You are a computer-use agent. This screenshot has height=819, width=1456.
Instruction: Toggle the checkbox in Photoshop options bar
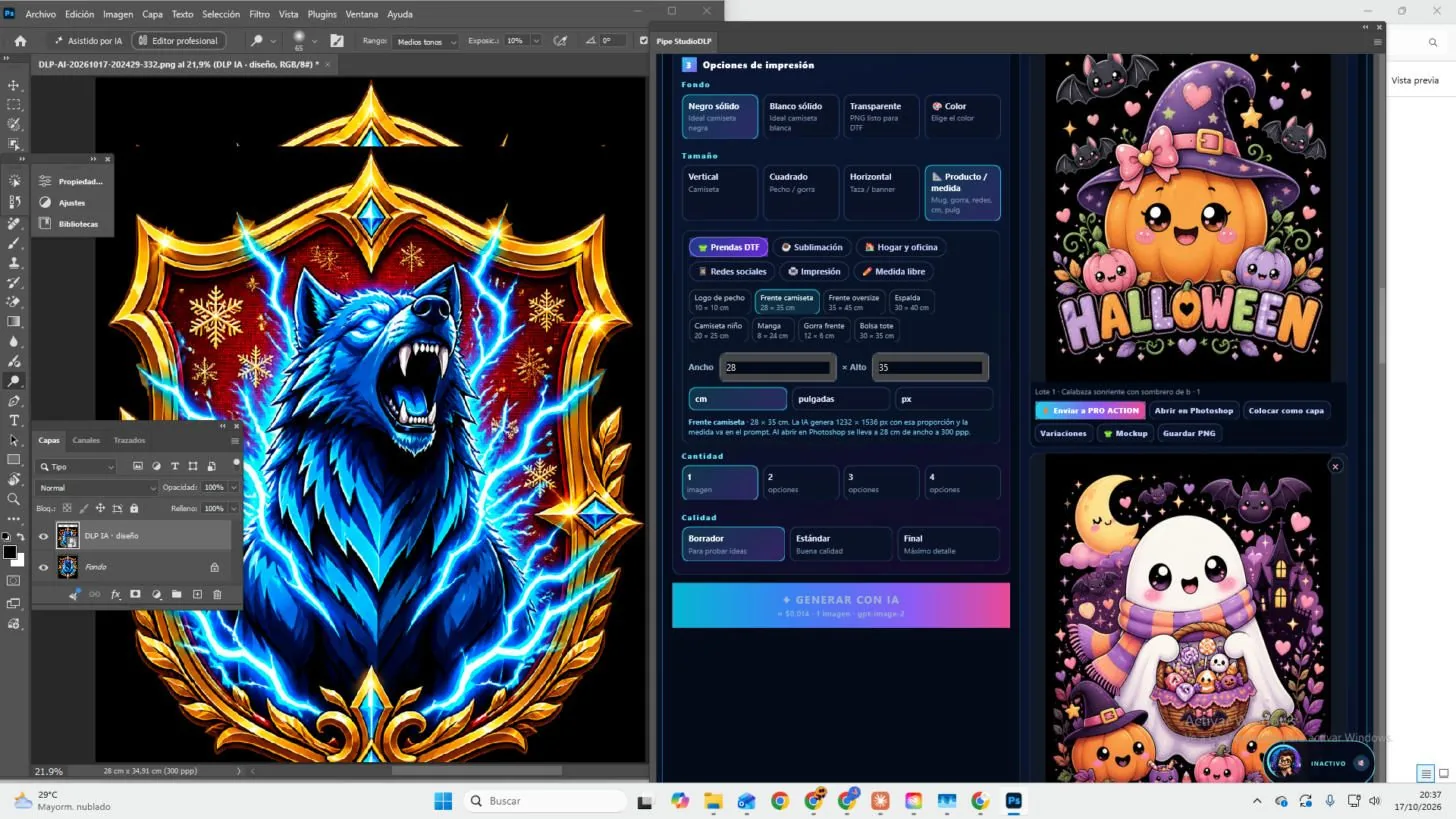pyautogui.click(x=643, y=41)
